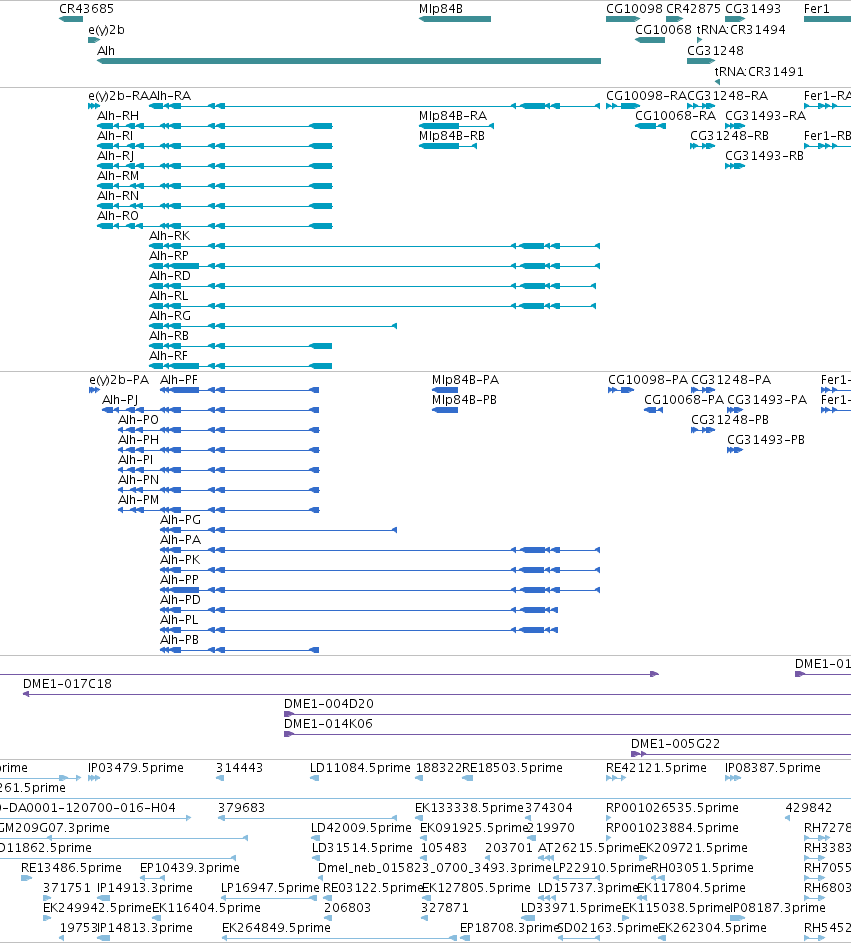Screen dimensions: 851x943
Task: Select the Alh-PG protein label
Action: point(180,520)
